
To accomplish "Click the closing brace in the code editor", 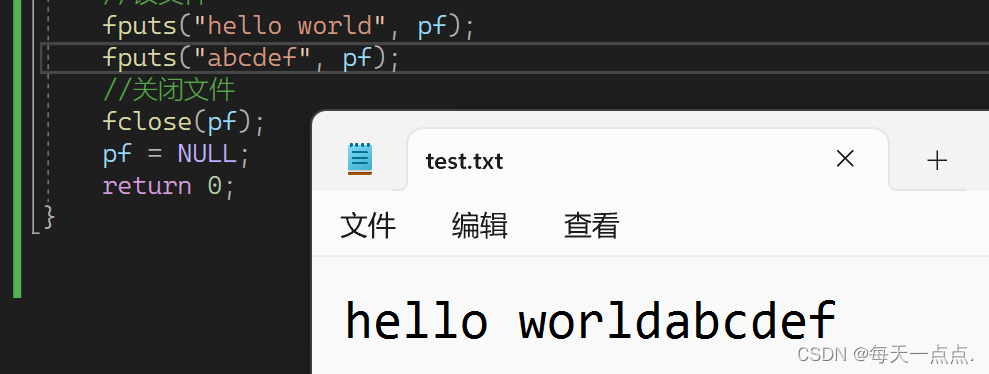I will click(49, 218).
